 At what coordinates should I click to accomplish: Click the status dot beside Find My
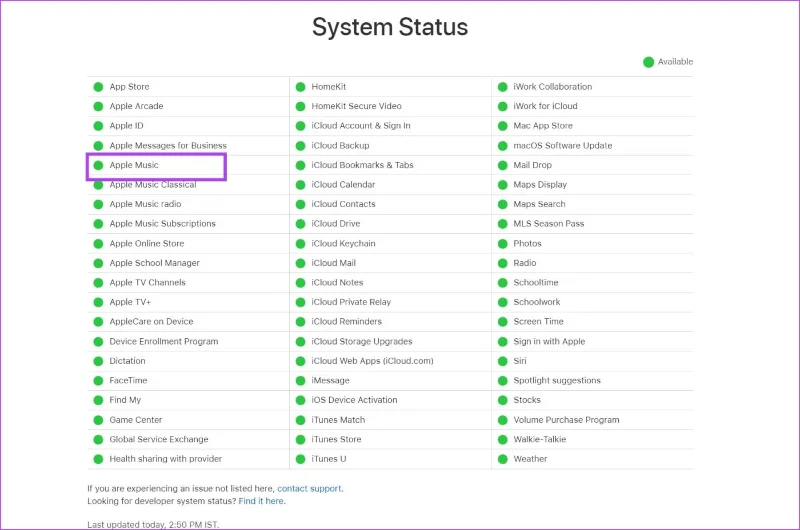pos(98,400)
